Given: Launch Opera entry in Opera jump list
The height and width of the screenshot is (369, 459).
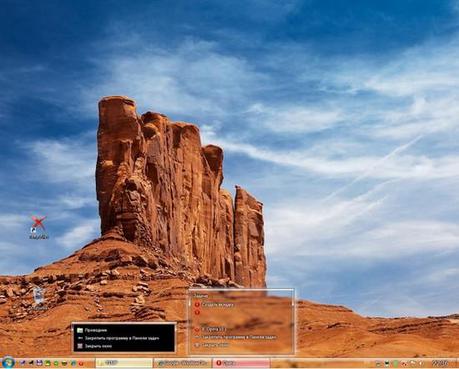Looking at the screenshot, I should tap(242, 329).
